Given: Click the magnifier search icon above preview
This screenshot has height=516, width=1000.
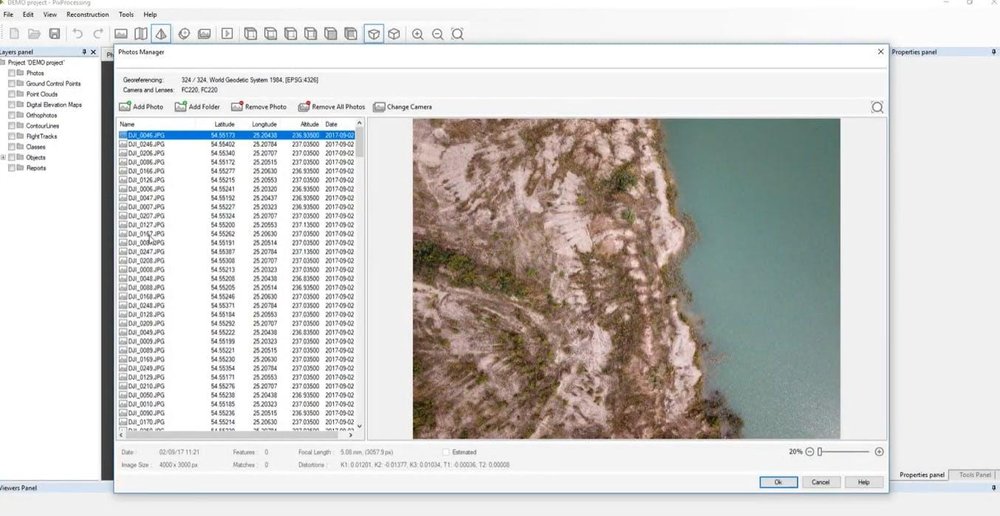Looking at the screenshot, I should click(x=877, y=107).
